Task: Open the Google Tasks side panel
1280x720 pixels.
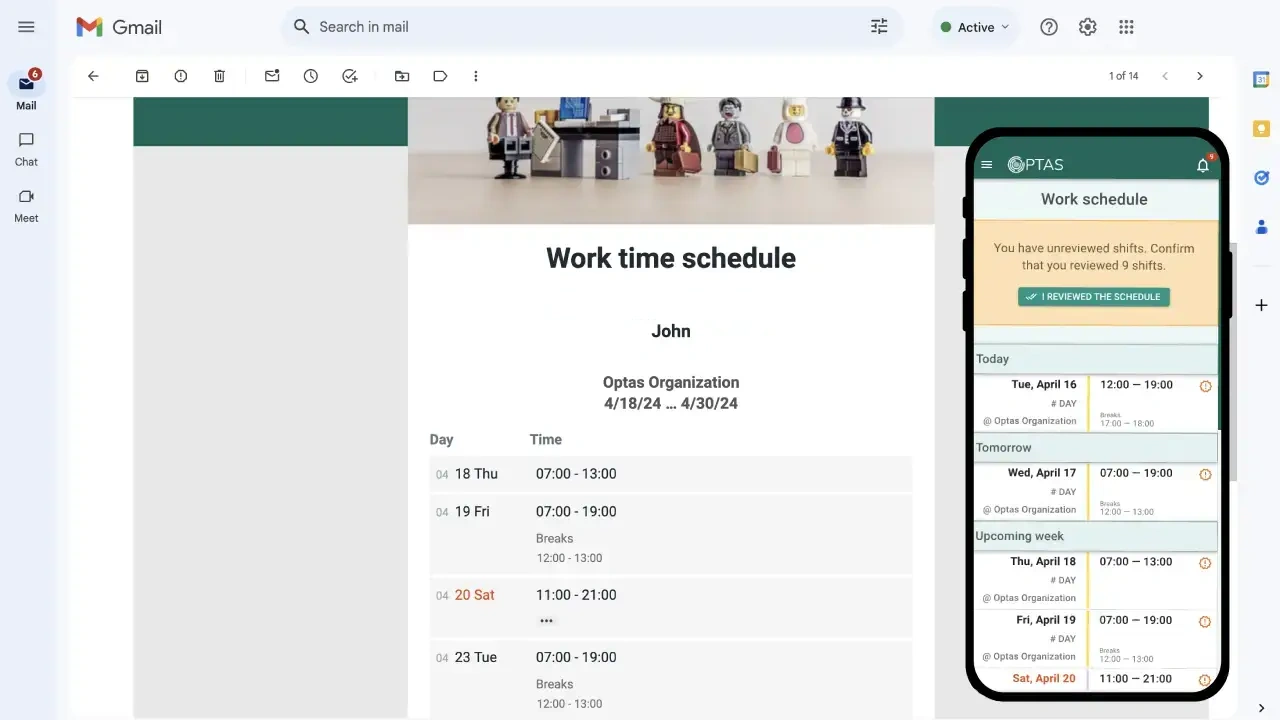Action: 1261,177
